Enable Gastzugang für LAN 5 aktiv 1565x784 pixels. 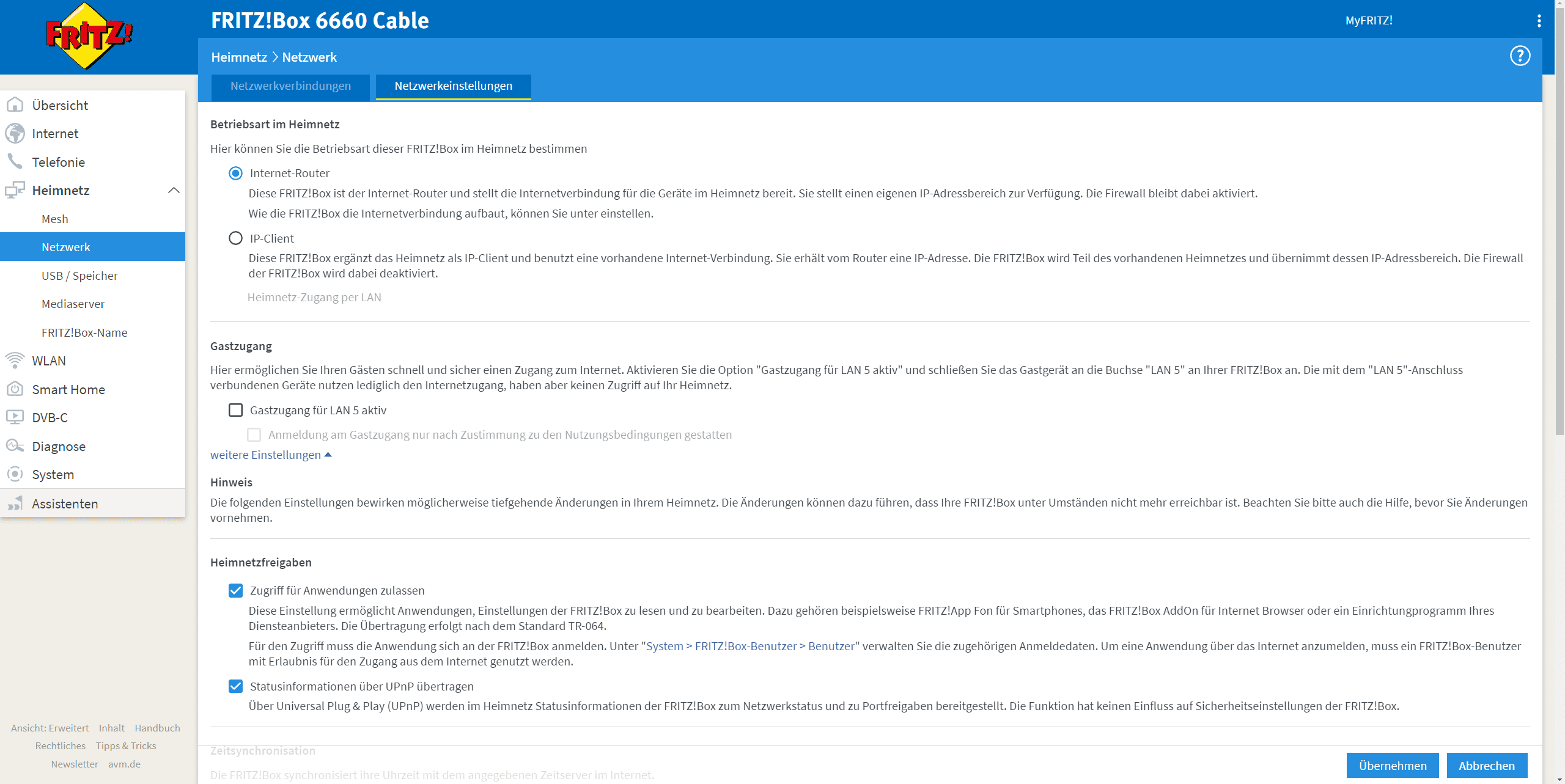tap(235, 410)
